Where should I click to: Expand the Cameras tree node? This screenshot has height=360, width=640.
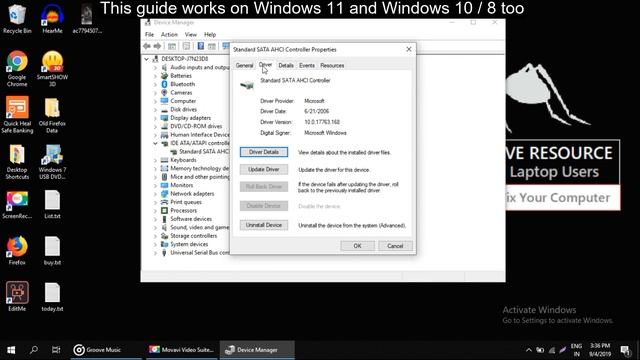point(155,93)
